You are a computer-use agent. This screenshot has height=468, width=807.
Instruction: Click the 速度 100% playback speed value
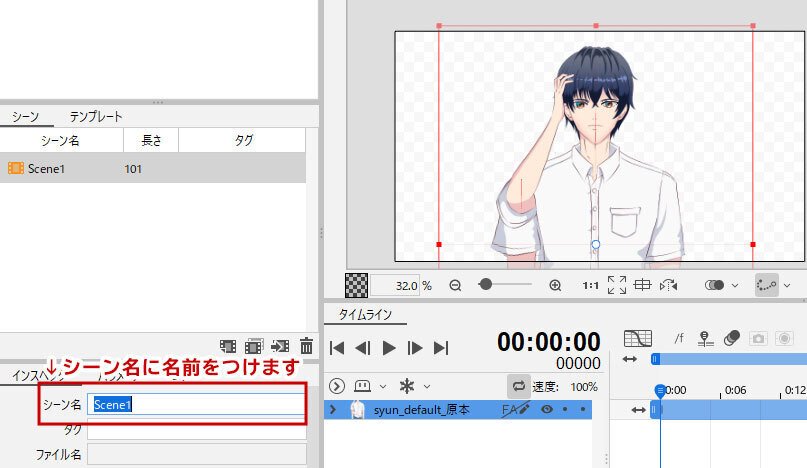click(584, 387)
